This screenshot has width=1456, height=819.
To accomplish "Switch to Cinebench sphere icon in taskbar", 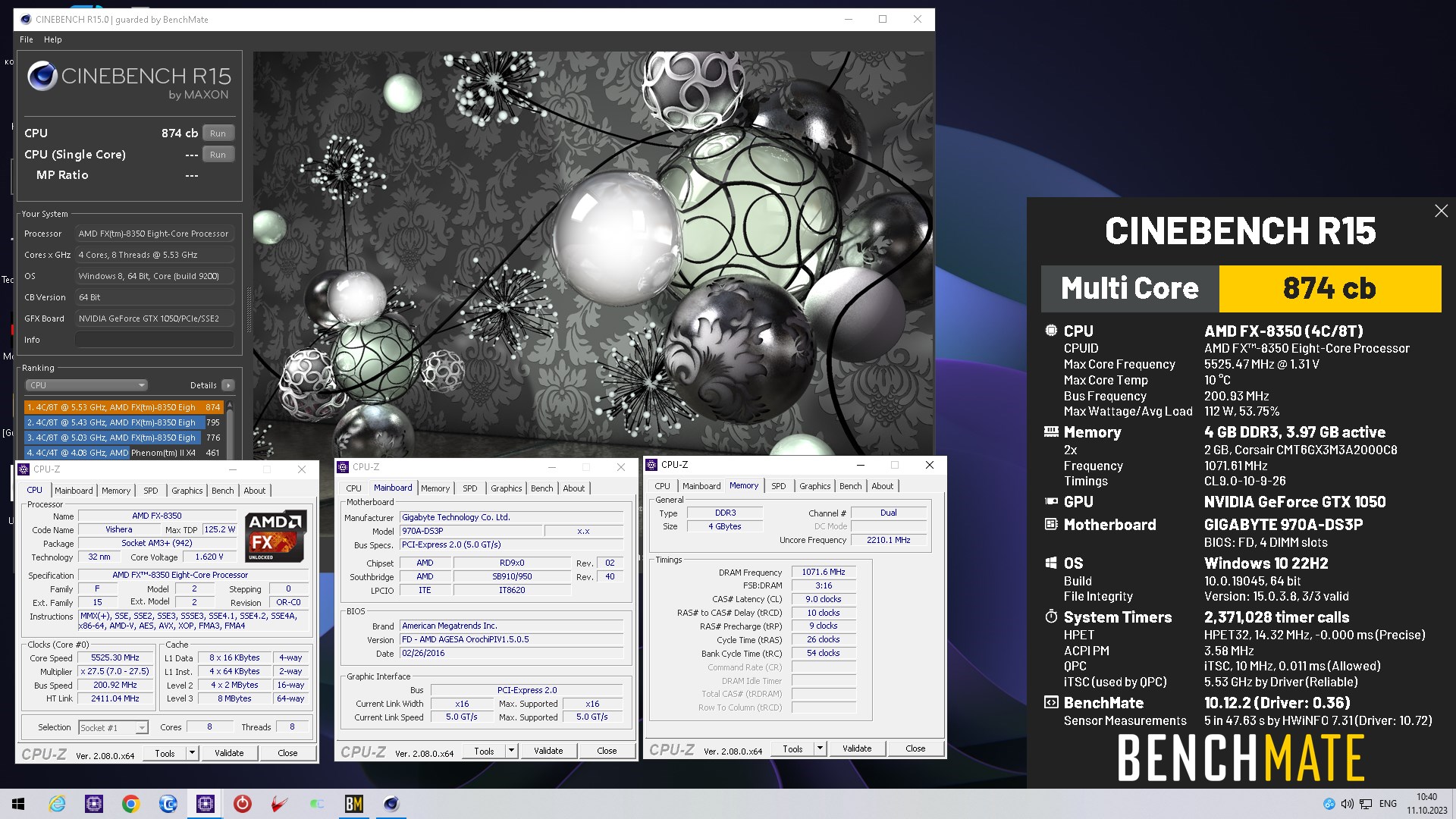I will [x=391, y=804].
